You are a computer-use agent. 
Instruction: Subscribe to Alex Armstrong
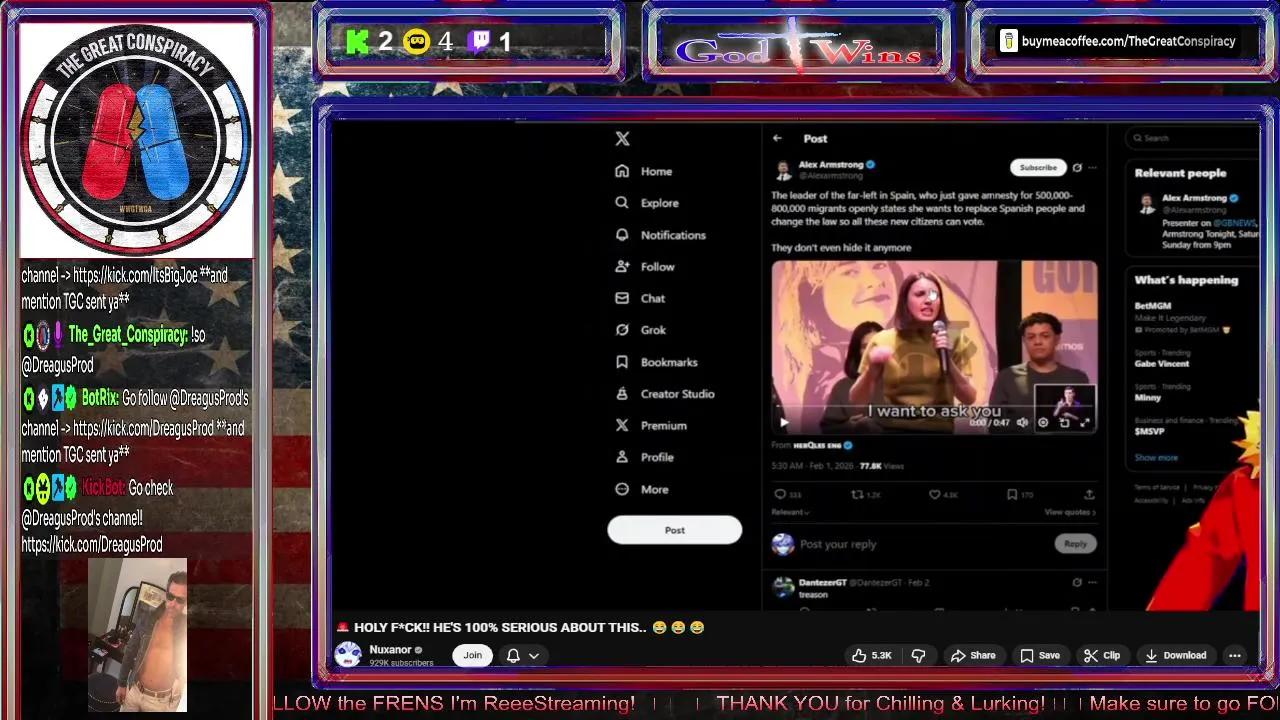click(x=1038, y=168)
